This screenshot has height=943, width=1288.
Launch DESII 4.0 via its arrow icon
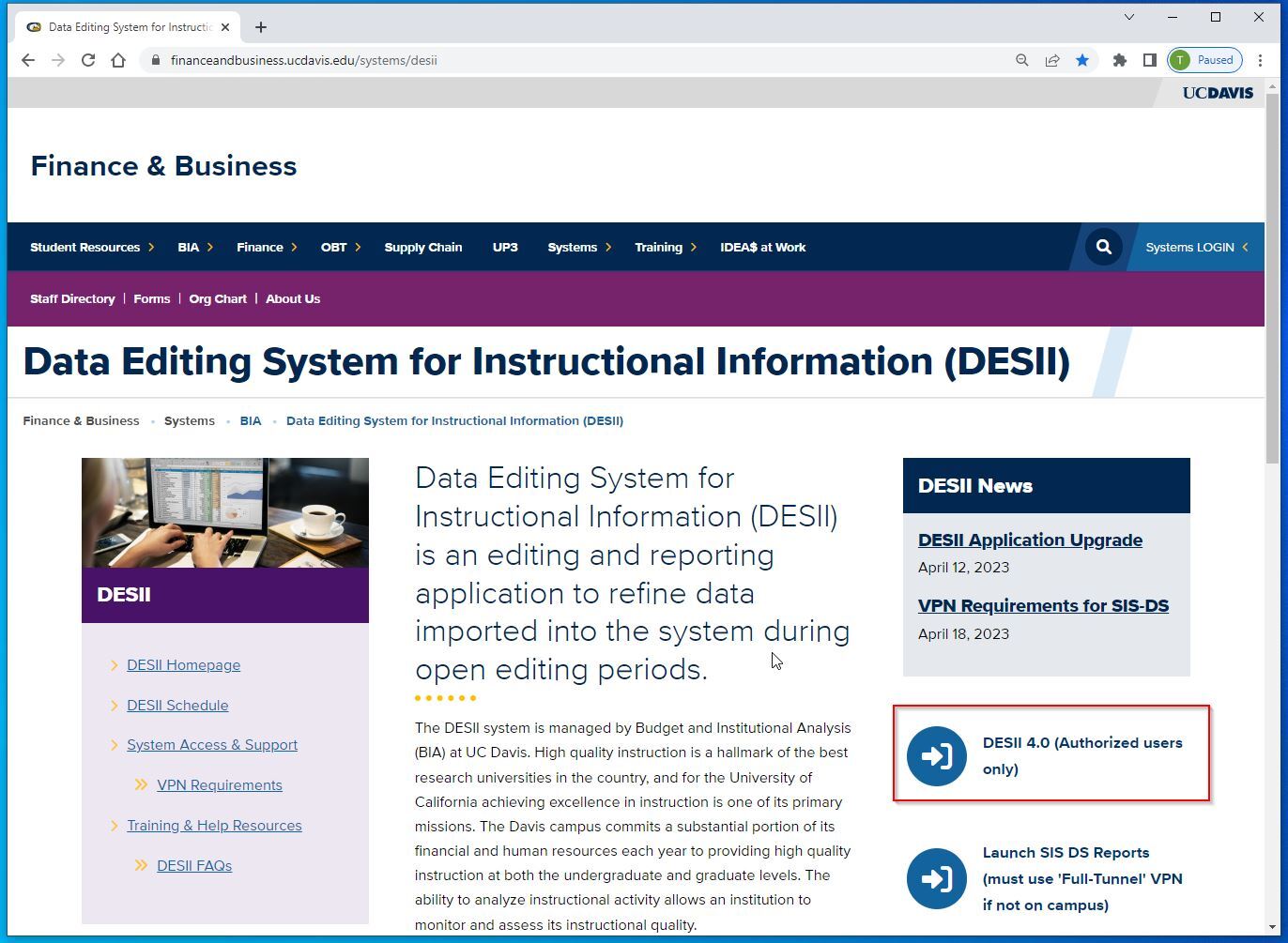click(936, 755)
